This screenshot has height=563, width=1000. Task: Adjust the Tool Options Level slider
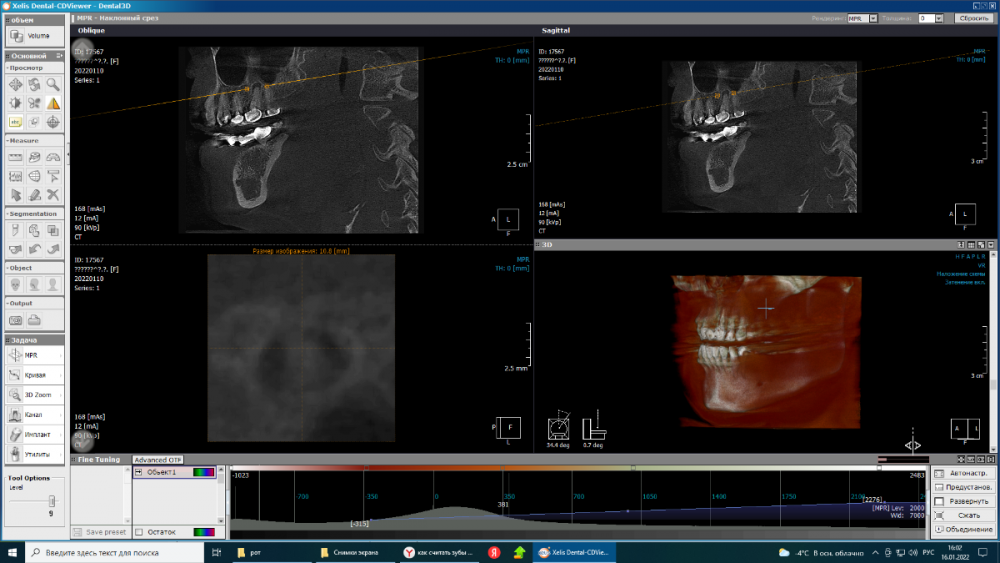click(x=51, y=499)
